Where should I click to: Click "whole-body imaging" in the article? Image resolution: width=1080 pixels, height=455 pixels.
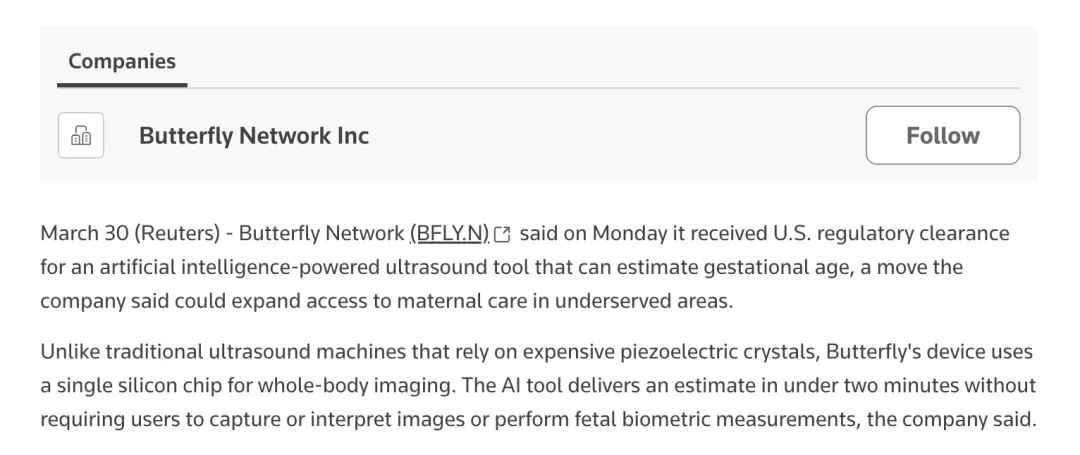point(365,385)
